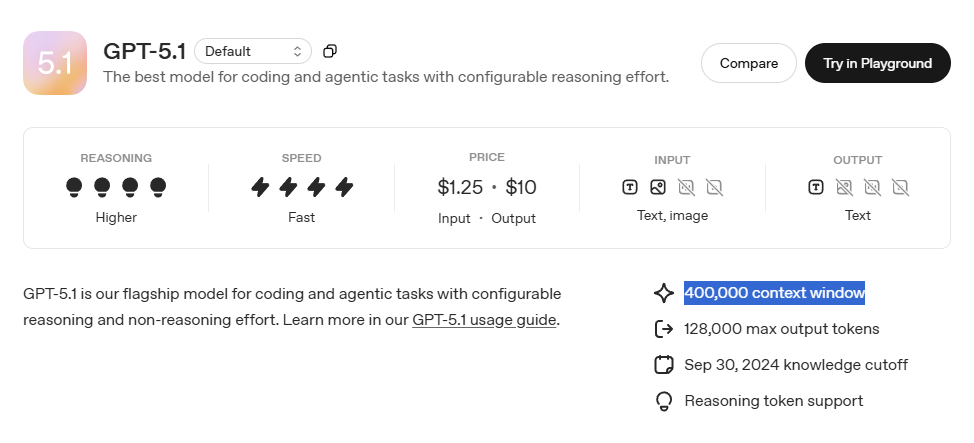
Task: Open the GPT-5.1 usage guide link
Action: [x=484, y=320]
